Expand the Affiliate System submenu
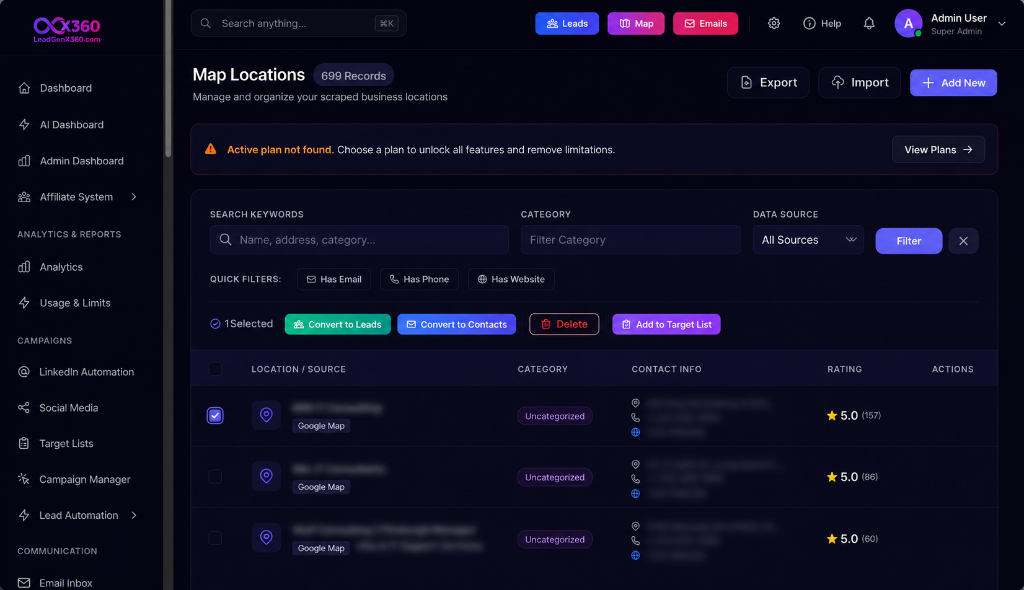 click(134, 197)
